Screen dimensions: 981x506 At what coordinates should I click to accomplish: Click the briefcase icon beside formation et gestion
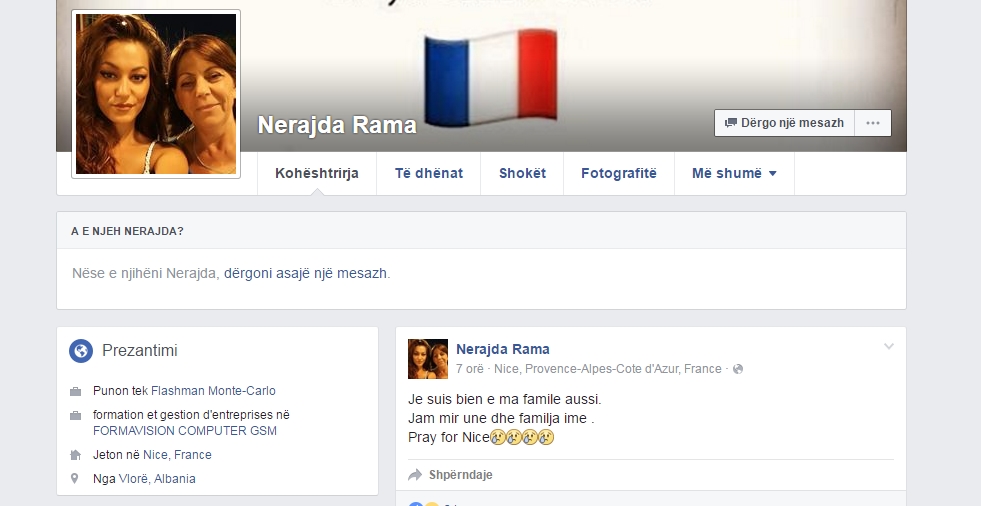(x=75, y=415)
